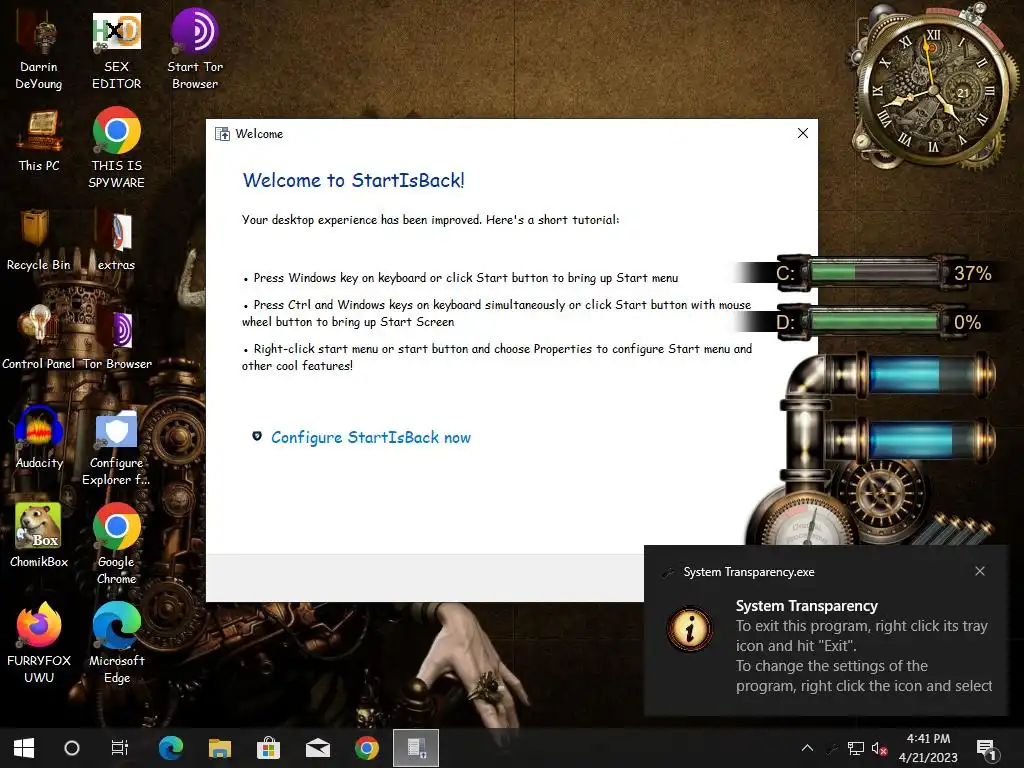This screenshot has height=768, width=1024.
Task: Click the System Transparency notification title
Action: click(x=807, y=606)
